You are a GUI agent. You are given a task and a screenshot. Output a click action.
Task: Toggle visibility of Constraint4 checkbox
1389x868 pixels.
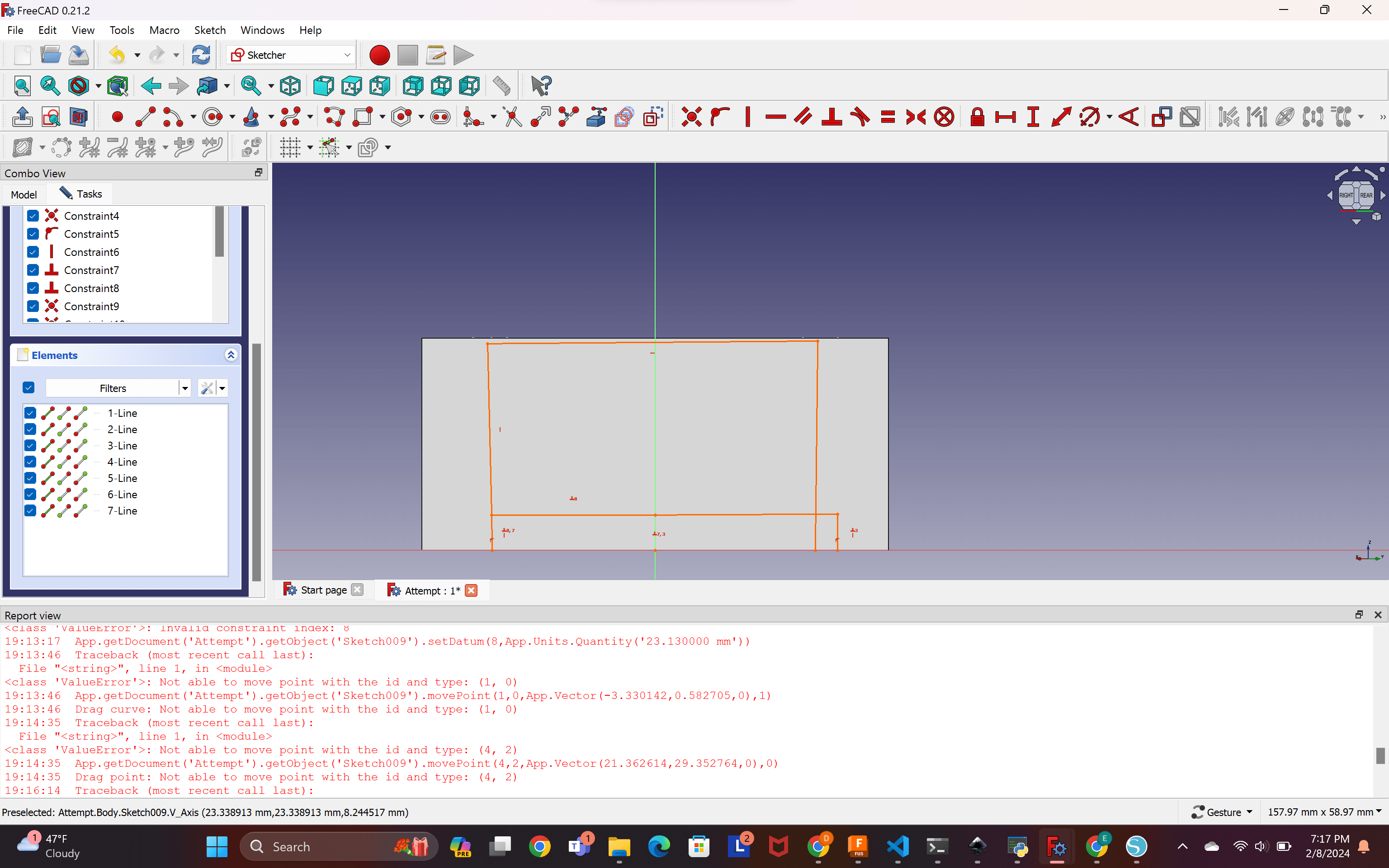33,215
